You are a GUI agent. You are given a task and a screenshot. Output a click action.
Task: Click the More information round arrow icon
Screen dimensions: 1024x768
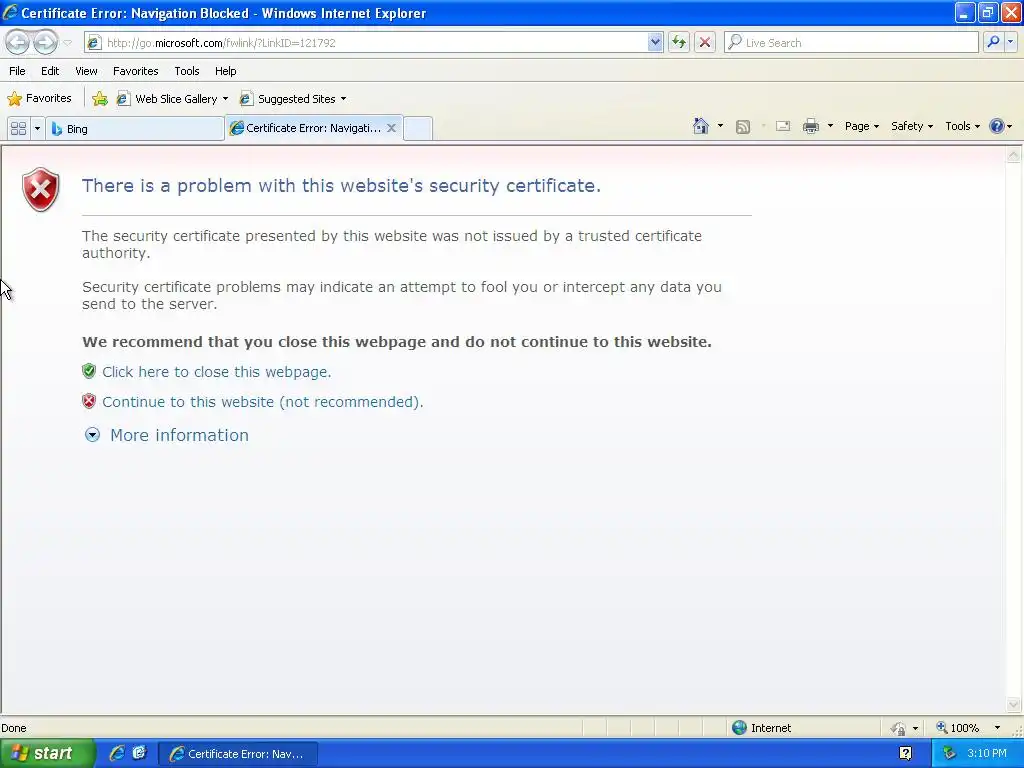click(93, 435)
